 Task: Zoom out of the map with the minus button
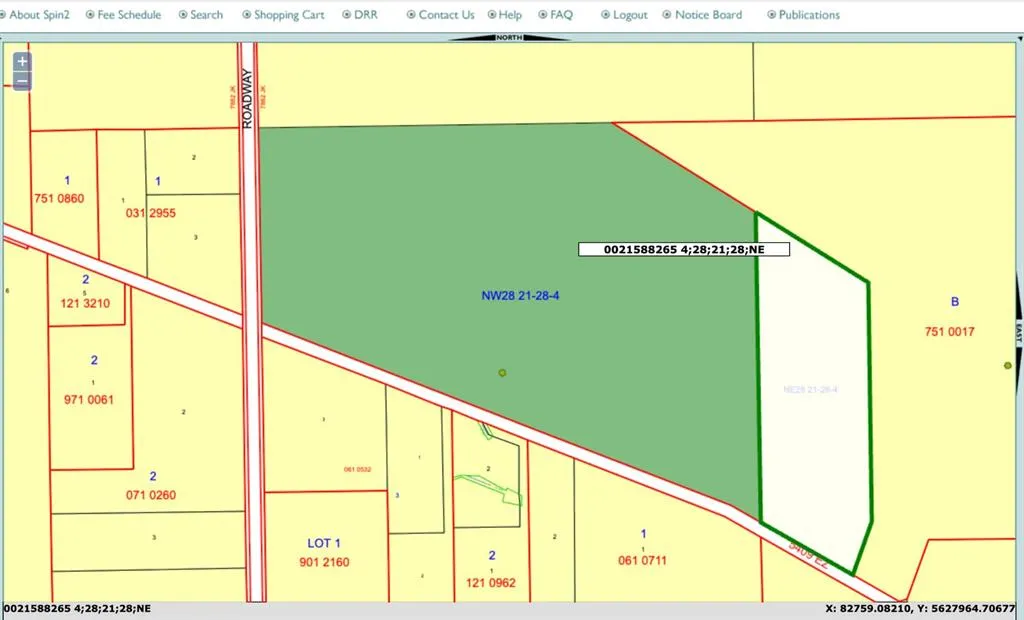pyautogui.click(x=22, y=82)
